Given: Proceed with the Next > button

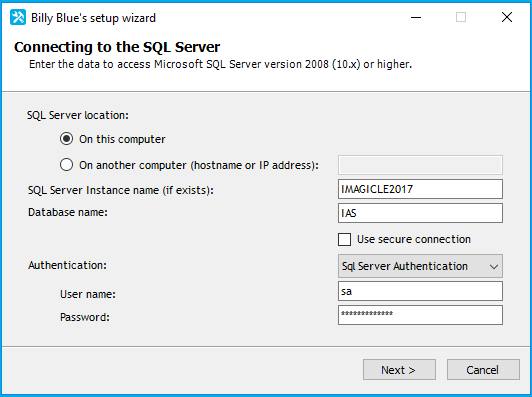Looking at the screenshot, I should click(399, 370).
